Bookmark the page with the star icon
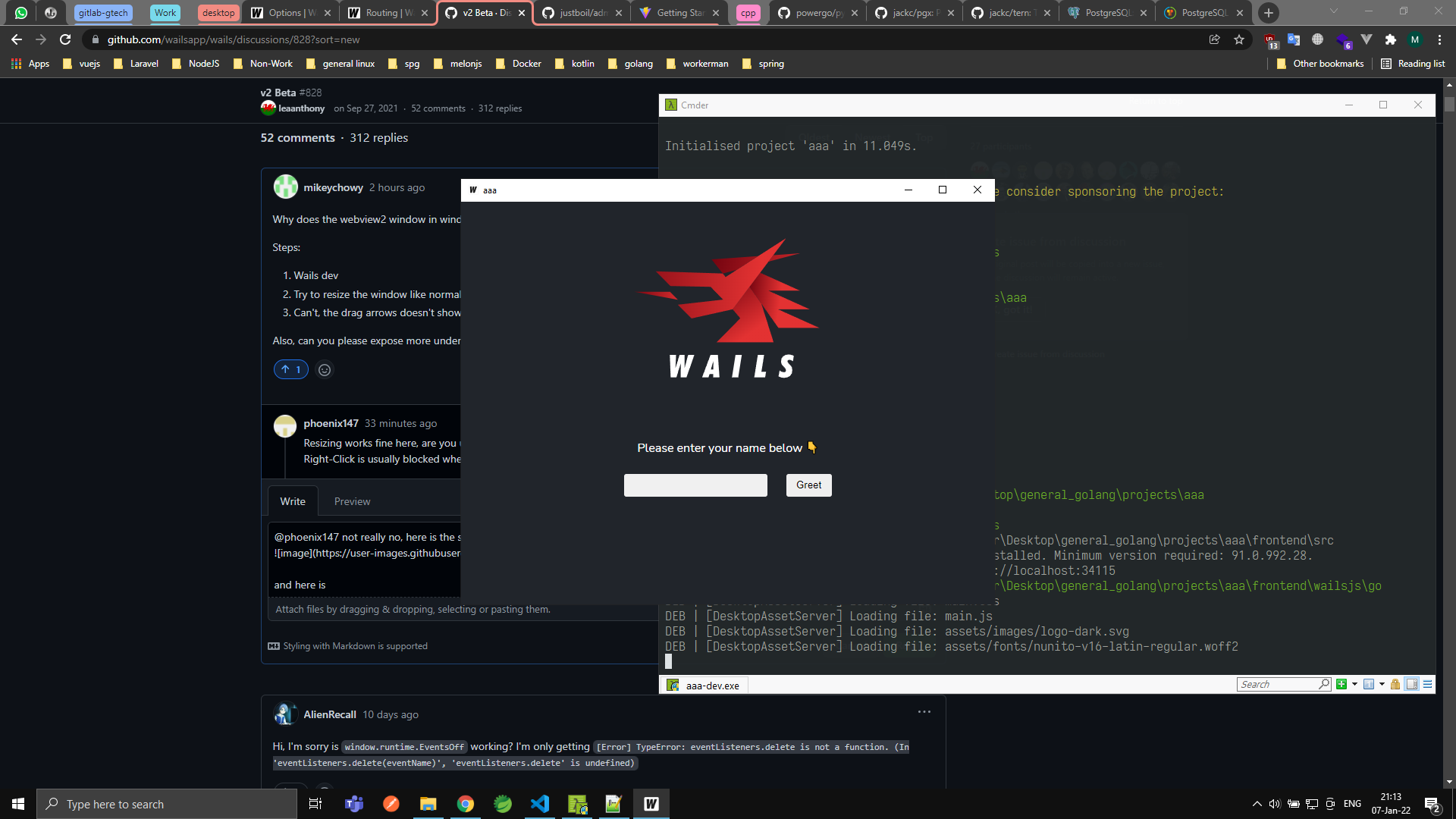This screenshot has width=1456, height=819. click(x=1240, y=39)
